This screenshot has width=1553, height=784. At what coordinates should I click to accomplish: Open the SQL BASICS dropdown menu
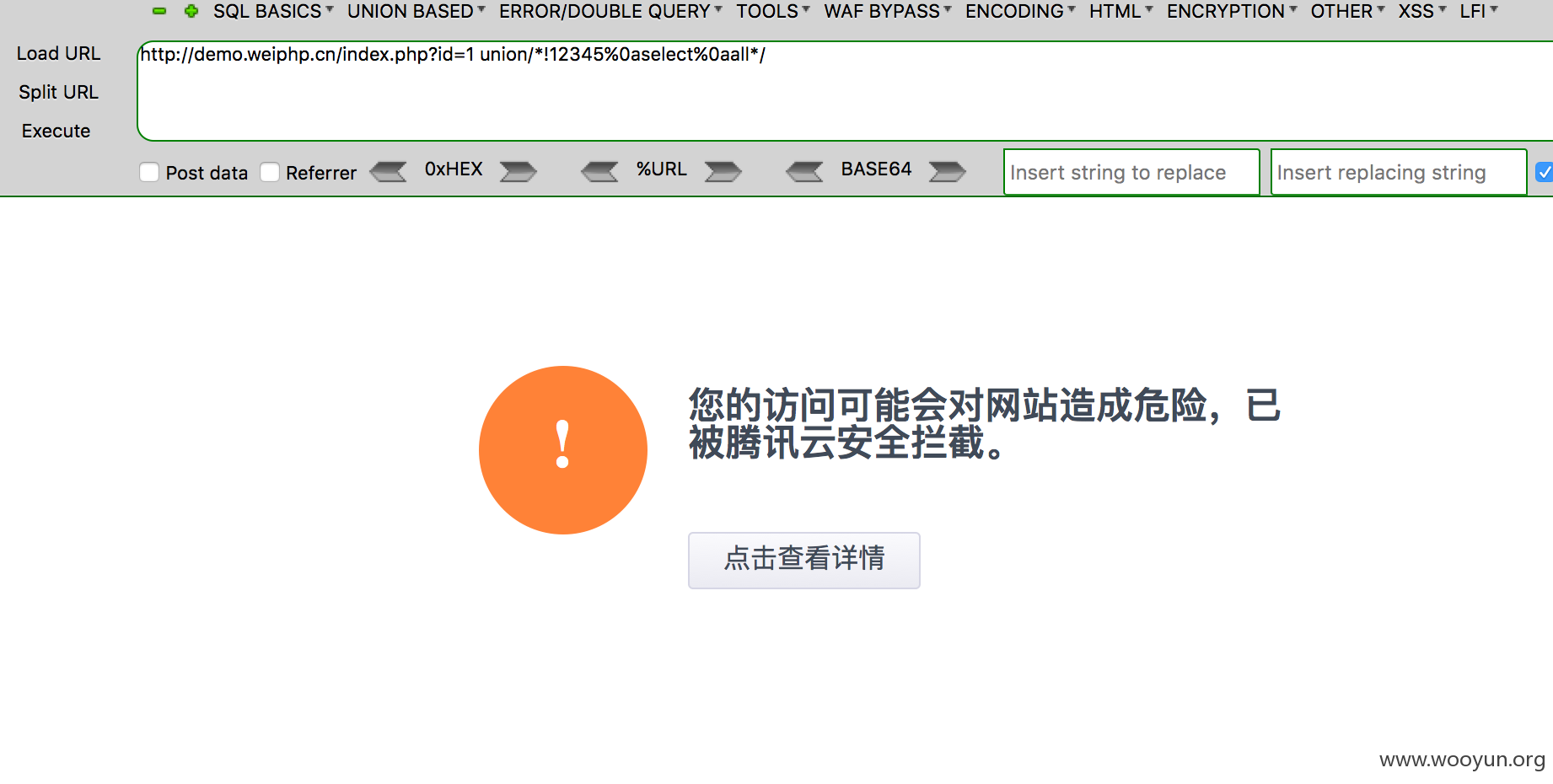coord(273,11)
